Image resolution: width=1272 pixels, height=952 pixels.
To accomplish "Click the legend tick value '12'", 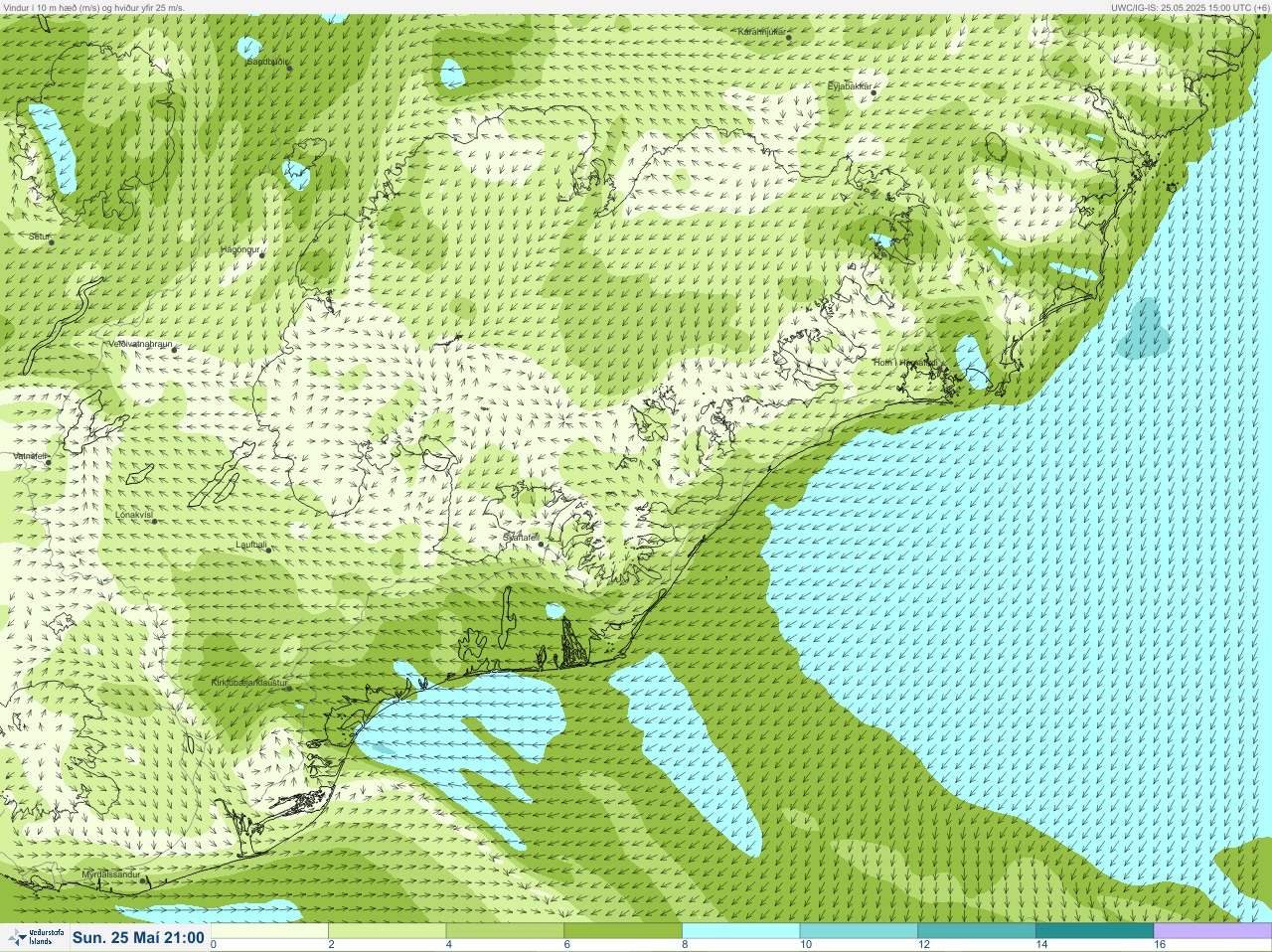I will [x=923, y=945].
